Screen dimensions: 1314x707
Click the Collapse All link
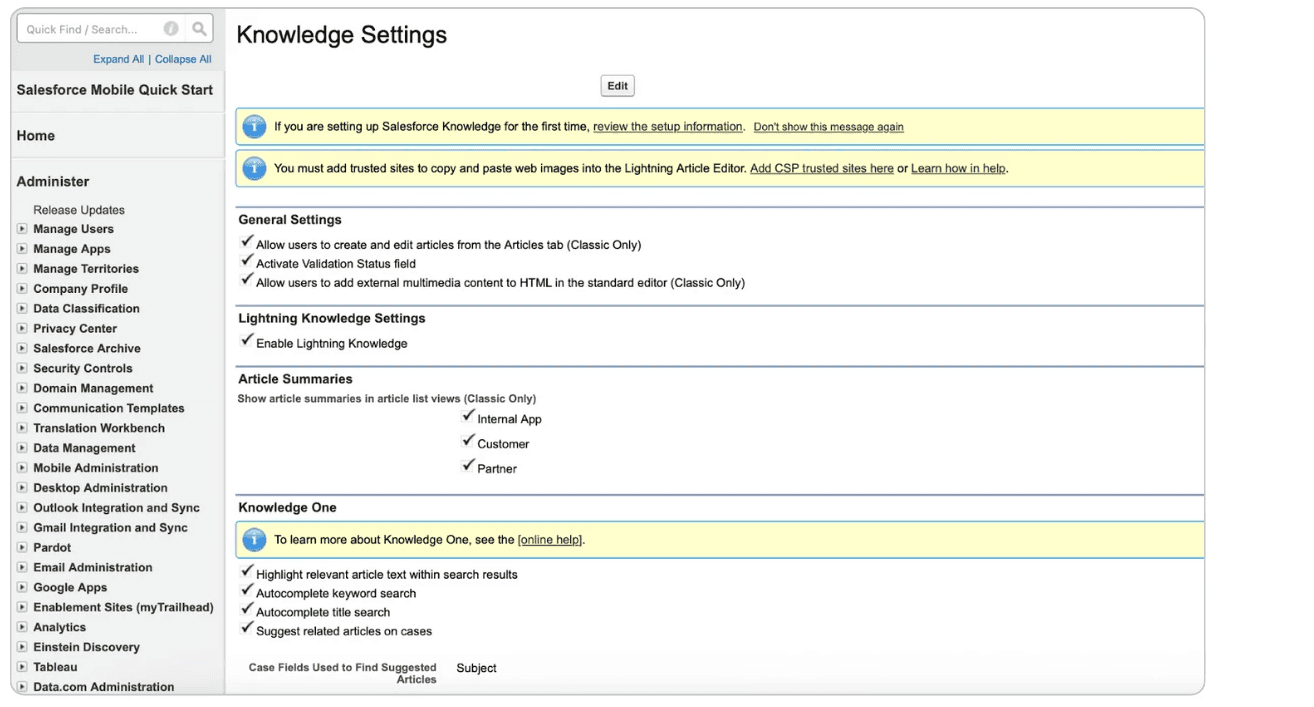pos(183,59)
